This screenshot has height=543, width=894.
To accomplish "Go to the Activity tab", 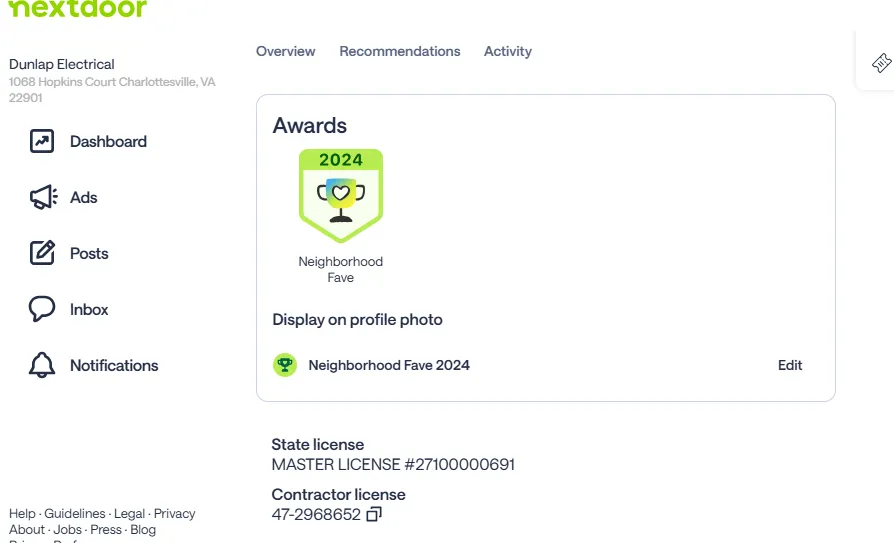I will [x=508, y=51].
